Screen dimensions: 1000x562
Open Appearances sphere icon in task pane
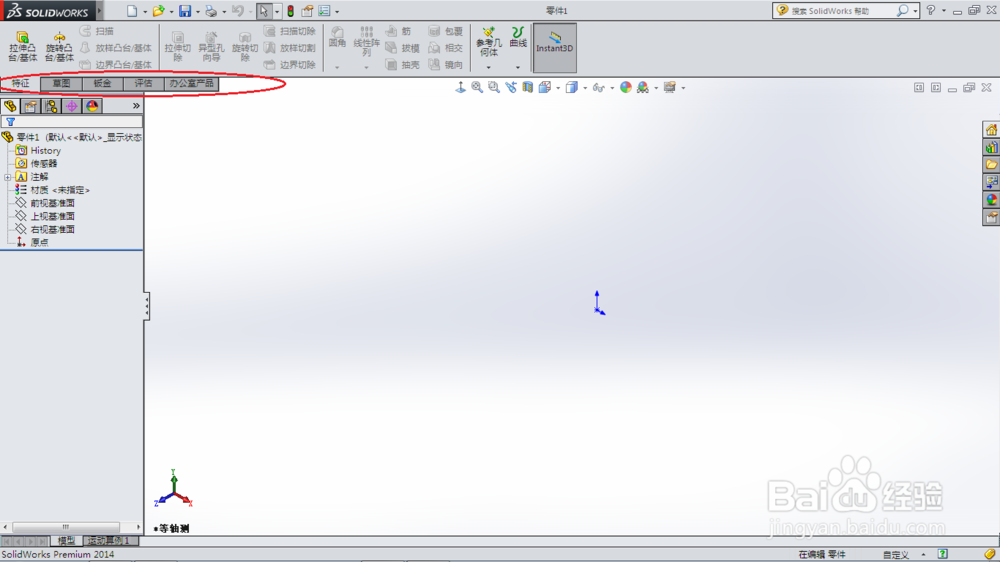tap(991, 200)
